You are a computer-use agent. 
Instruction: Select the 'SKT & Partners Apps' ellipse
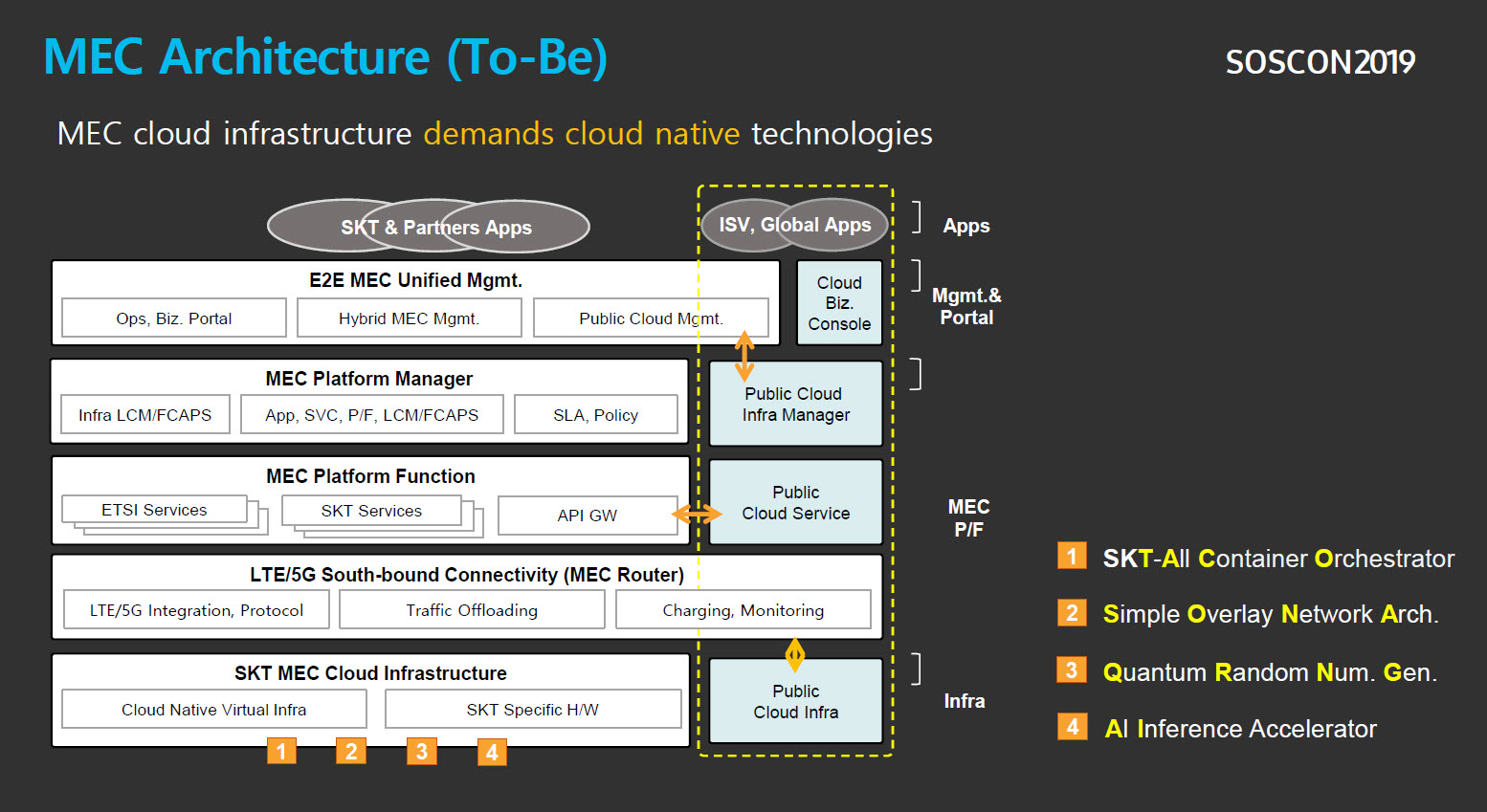click(x=429, y=227)
